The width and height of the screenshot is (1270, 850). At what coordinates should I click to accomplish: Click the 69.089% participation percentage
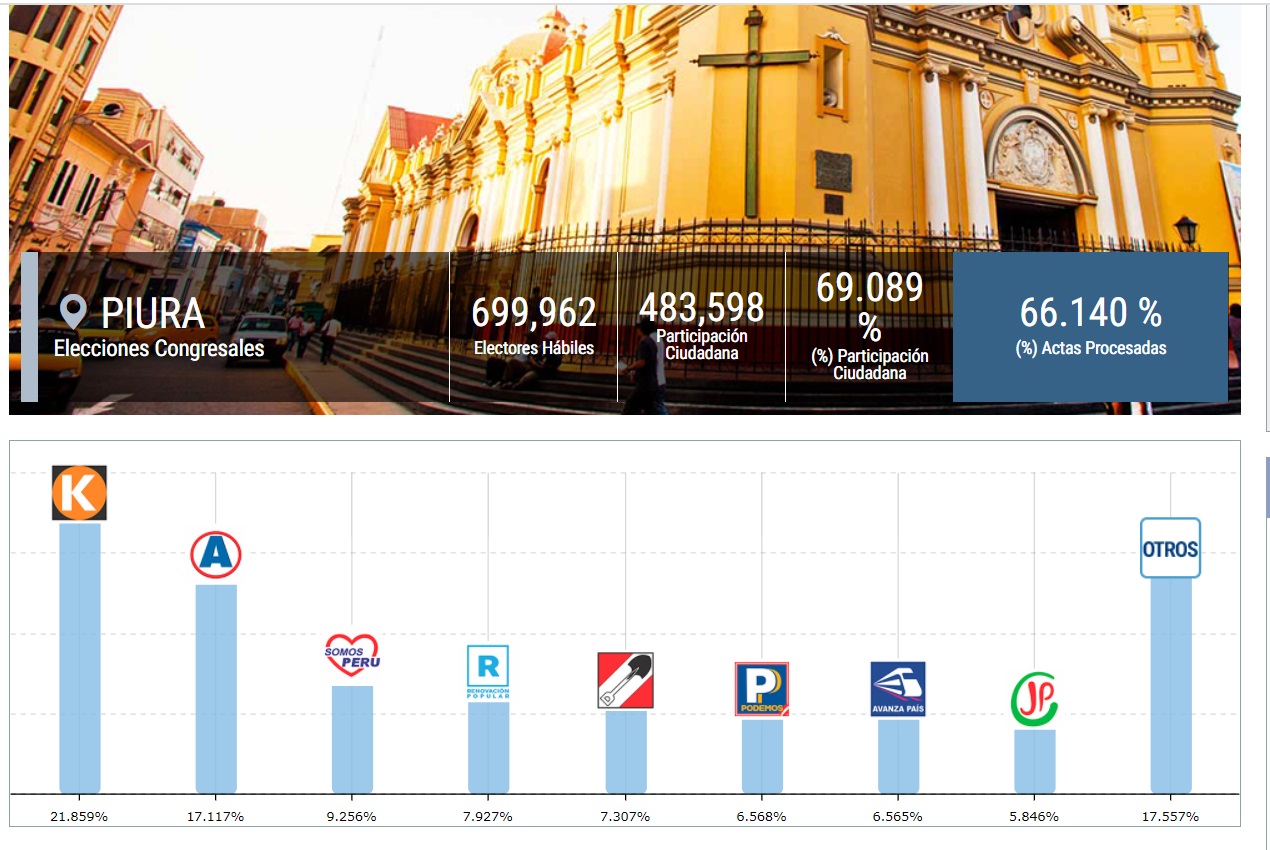click(x=869, y=288)
